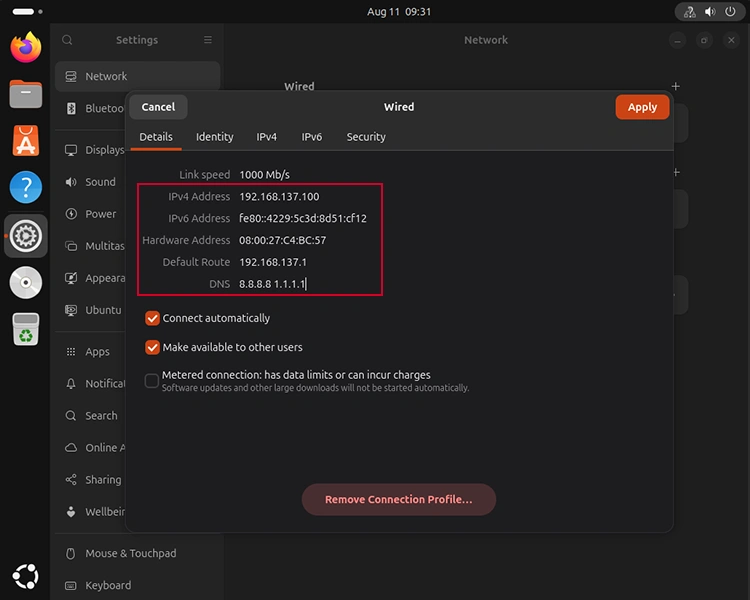Click the power tray icon

pyautogui.click(x=730, y=11)
